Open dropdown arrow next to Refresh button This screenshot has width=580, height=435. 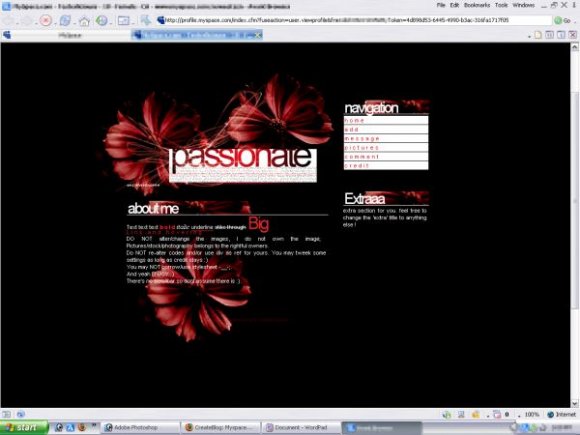pos(74,23)
